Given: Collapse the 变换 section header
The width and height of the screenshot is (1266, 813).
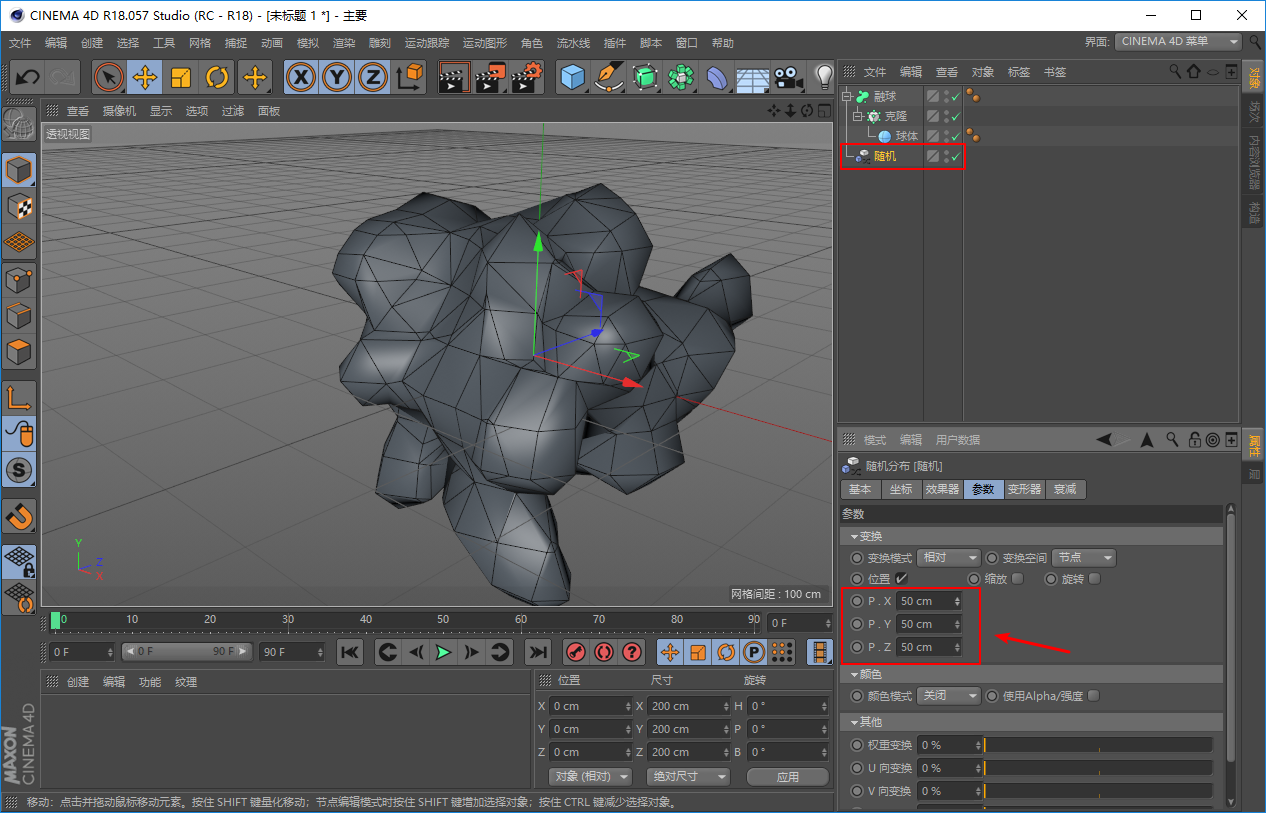Looking at the screenshot, I should coord(1031,536).
